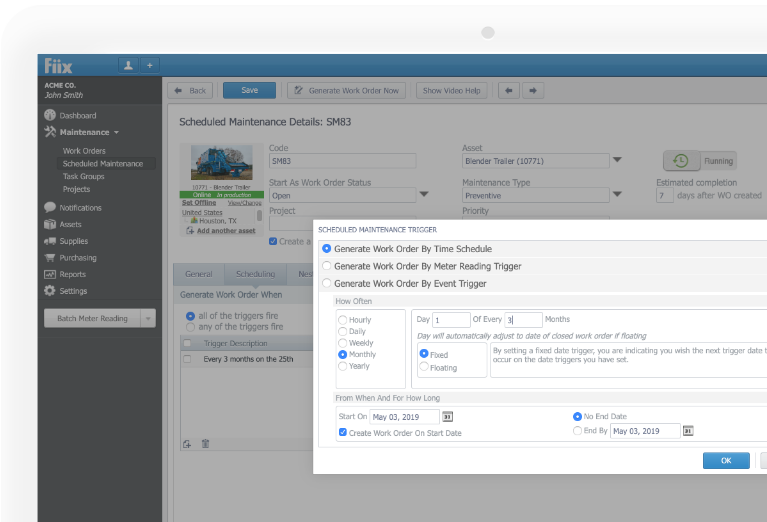Choose Daily frequency
The height and width of the screenshot is (522, 767).
click(342, 331)
